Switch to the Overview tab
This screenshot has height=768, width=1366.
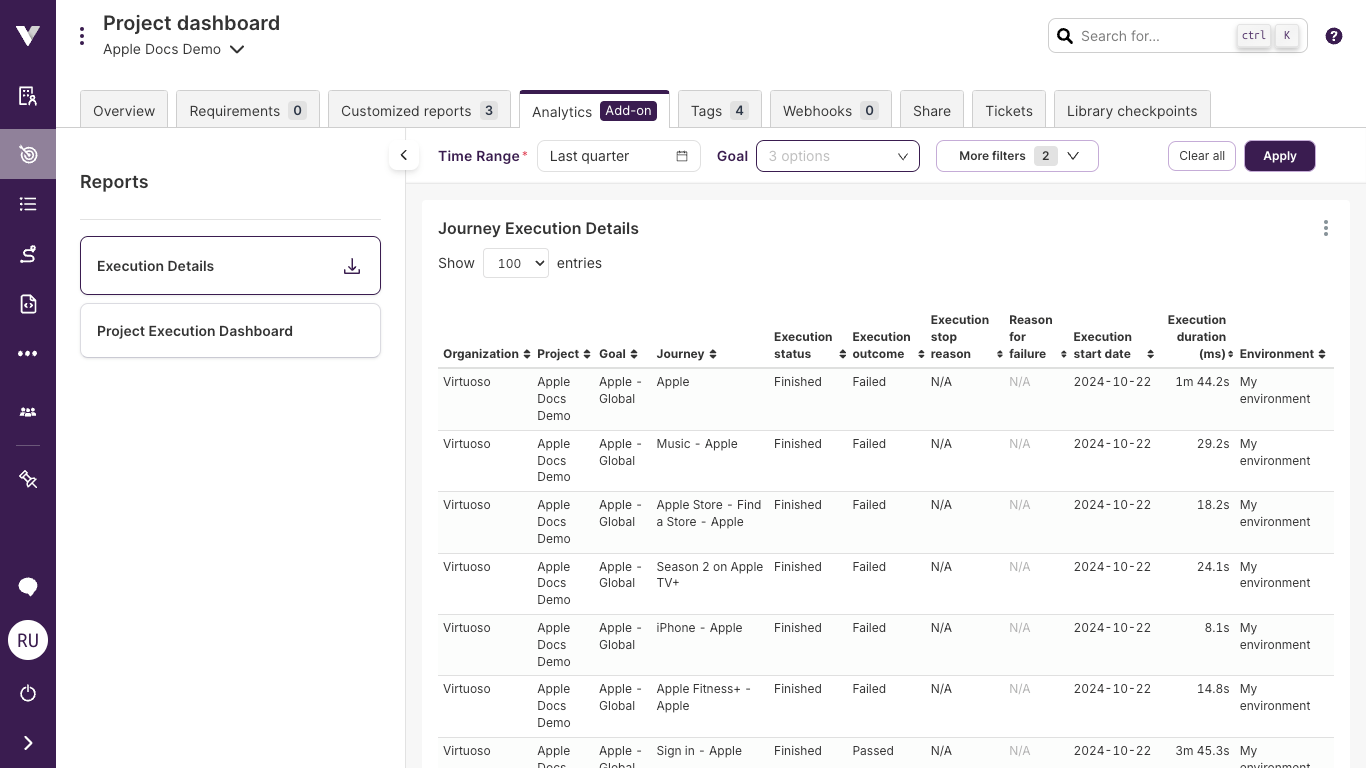pos(124,110)
